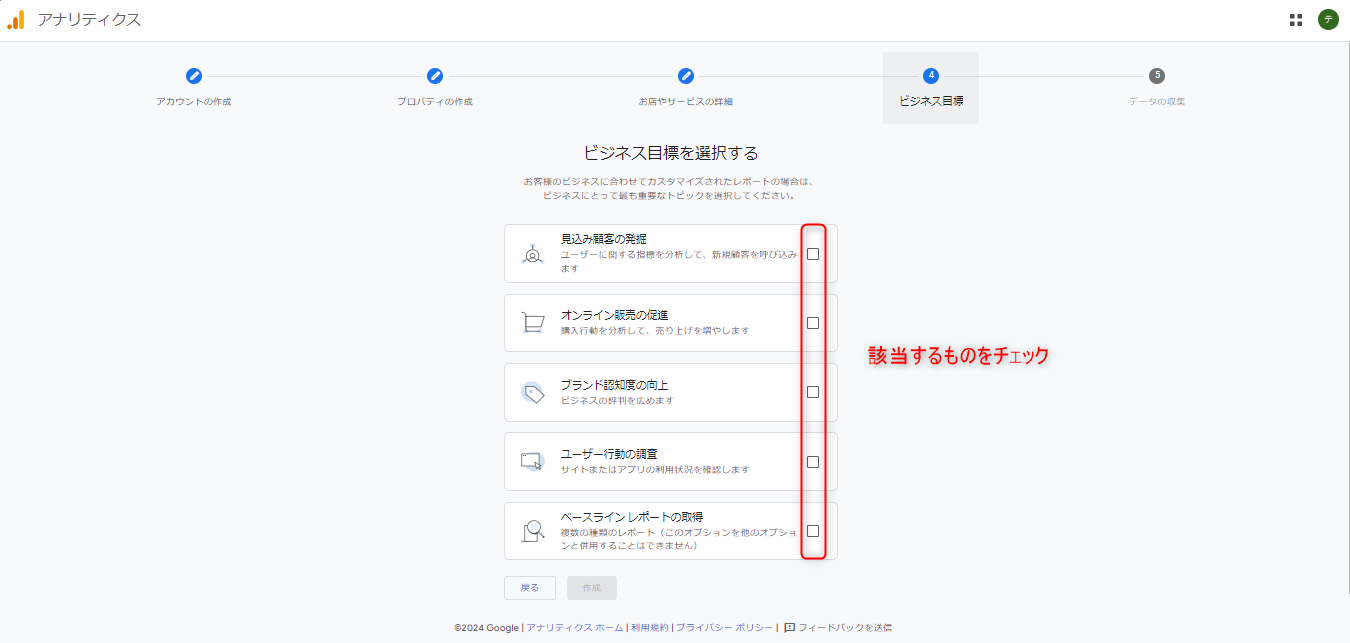Click the magnifier icon for ベースライン レポートの取得
The width and height of the screenshot is (1350, 643).
[x=533, y=531]
